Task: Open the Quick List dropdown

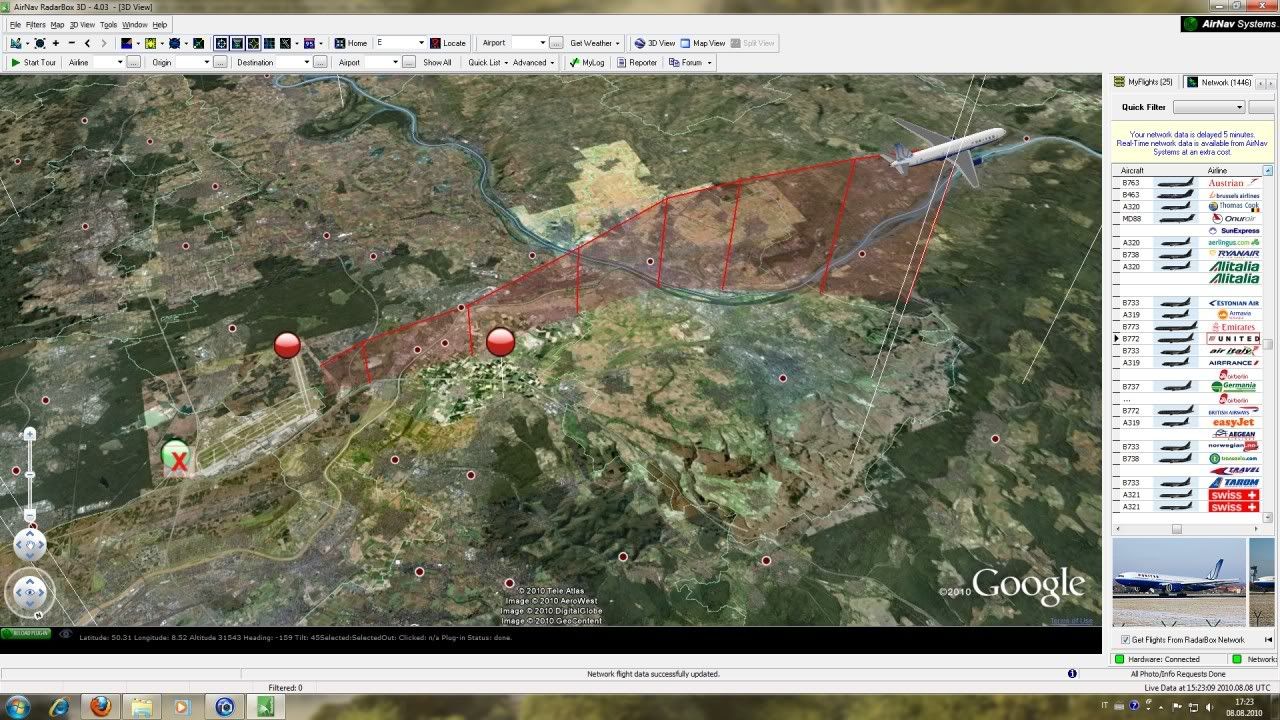Action: point(487,62)
